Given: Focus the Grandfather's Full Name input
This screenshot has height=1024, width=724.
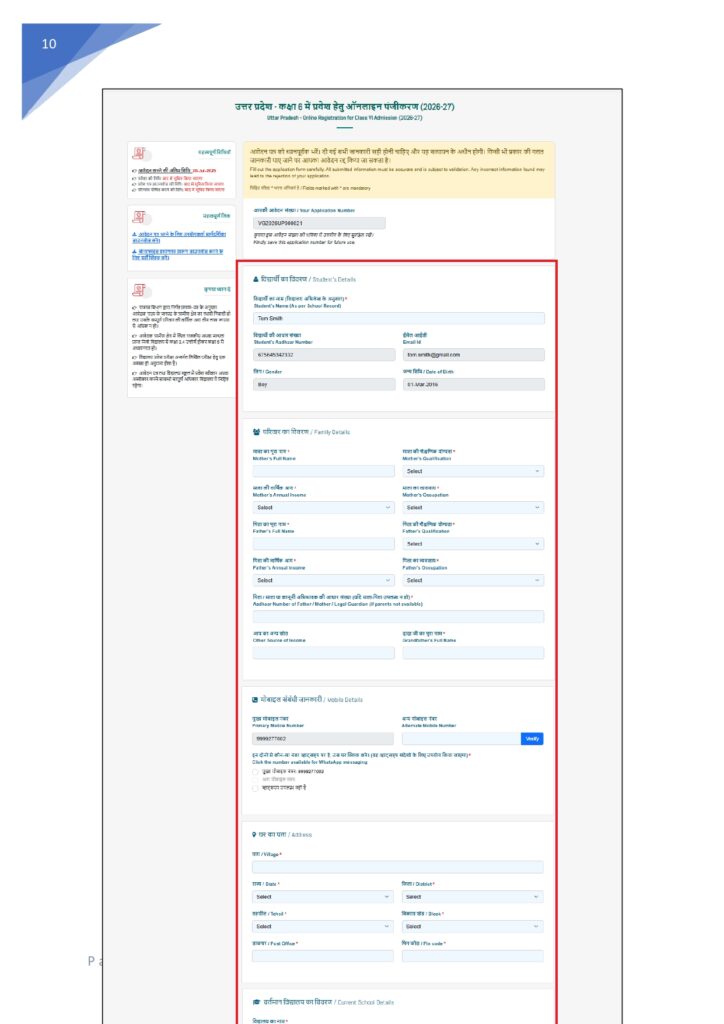Looking at the screenshot, I should (473, 653).
